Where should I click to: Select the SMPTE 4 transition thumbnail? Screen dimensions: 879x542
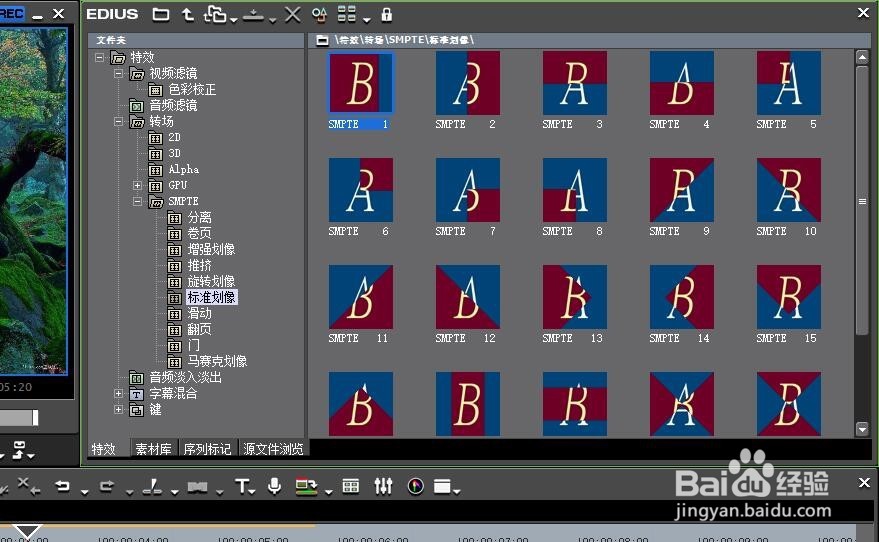point(682,83)
